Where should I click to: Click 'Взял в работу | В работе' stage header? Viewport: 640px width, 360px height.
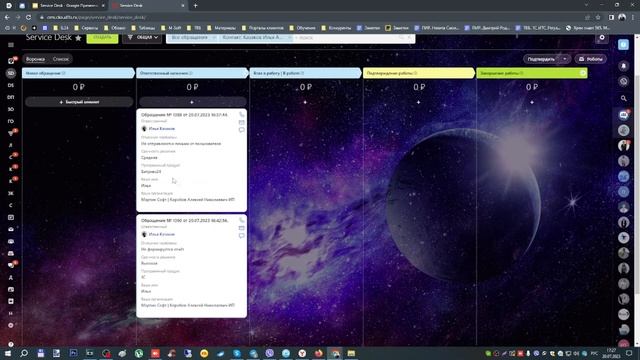[305, 73]
